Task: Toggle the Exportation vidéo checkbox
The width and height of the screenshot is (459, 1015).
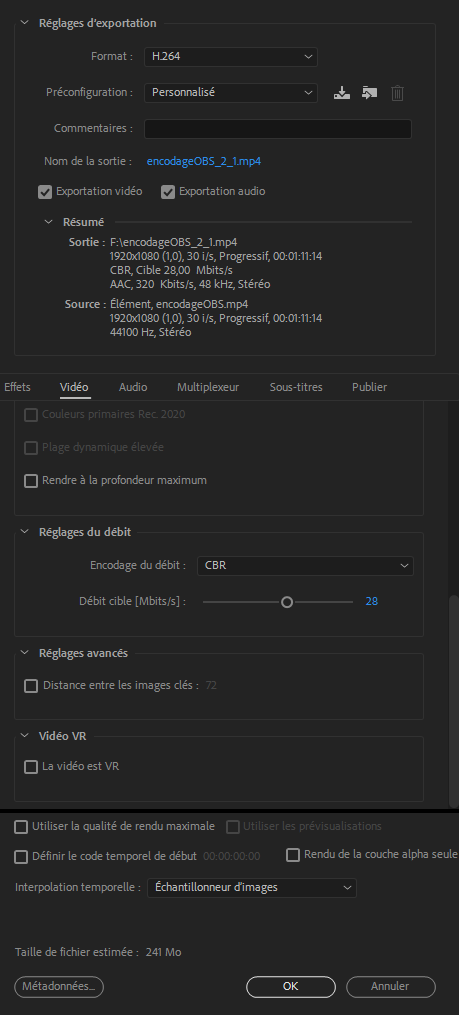Action: tap(45, 192)
